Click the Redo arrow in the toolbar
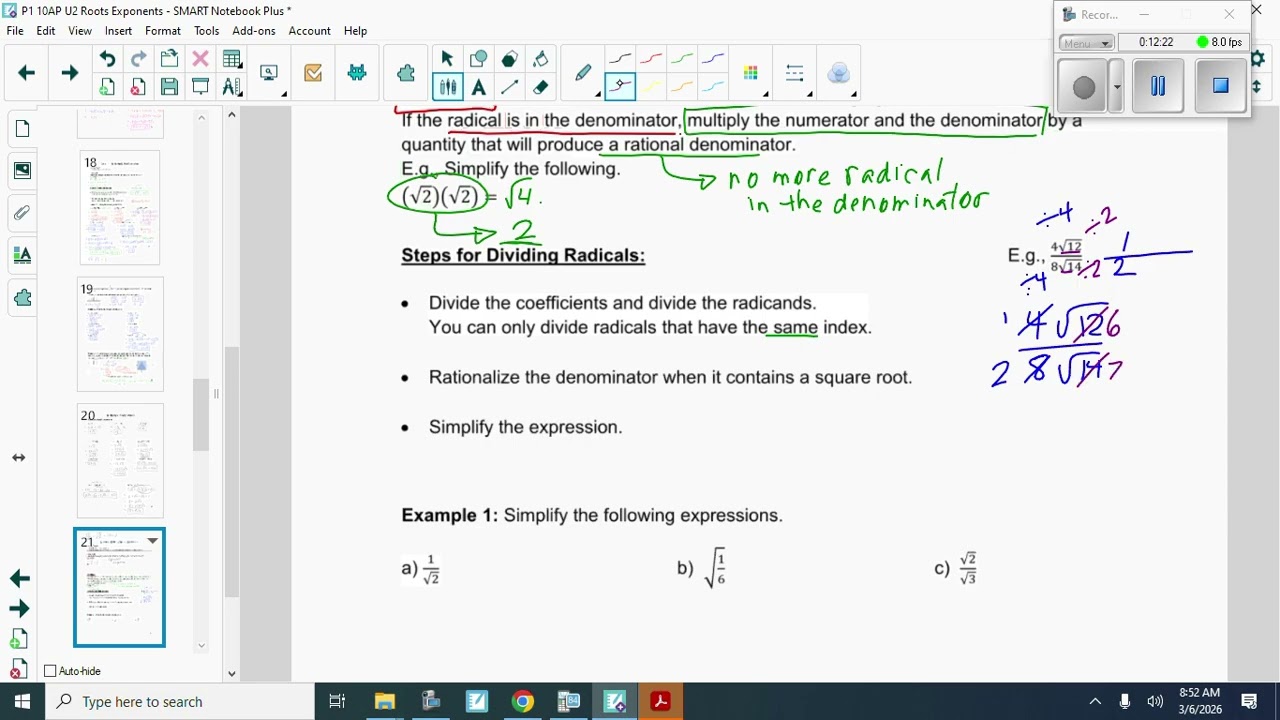 [138, 59]
